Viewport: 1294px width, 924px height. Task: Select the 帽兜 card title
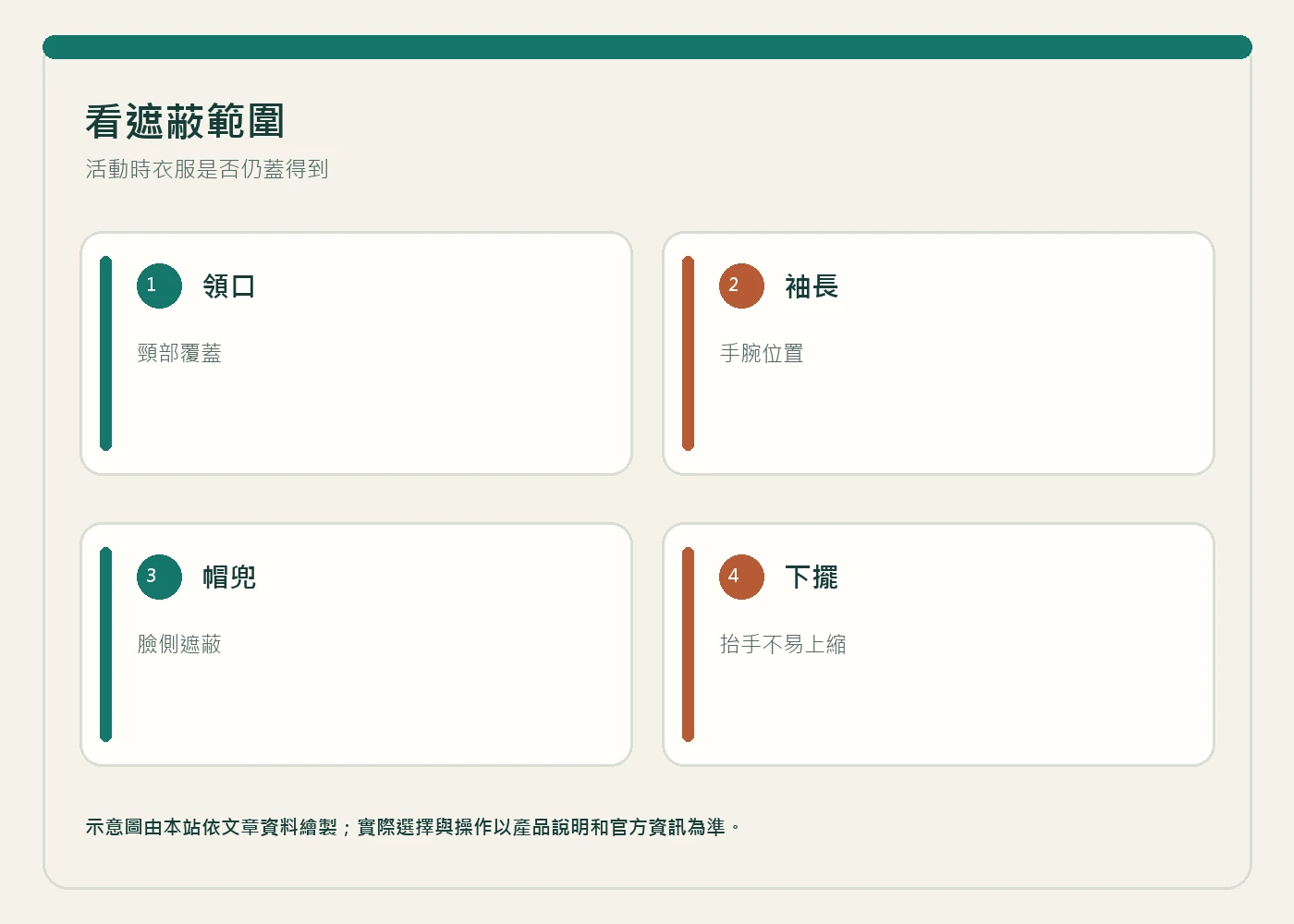point(229,577)
